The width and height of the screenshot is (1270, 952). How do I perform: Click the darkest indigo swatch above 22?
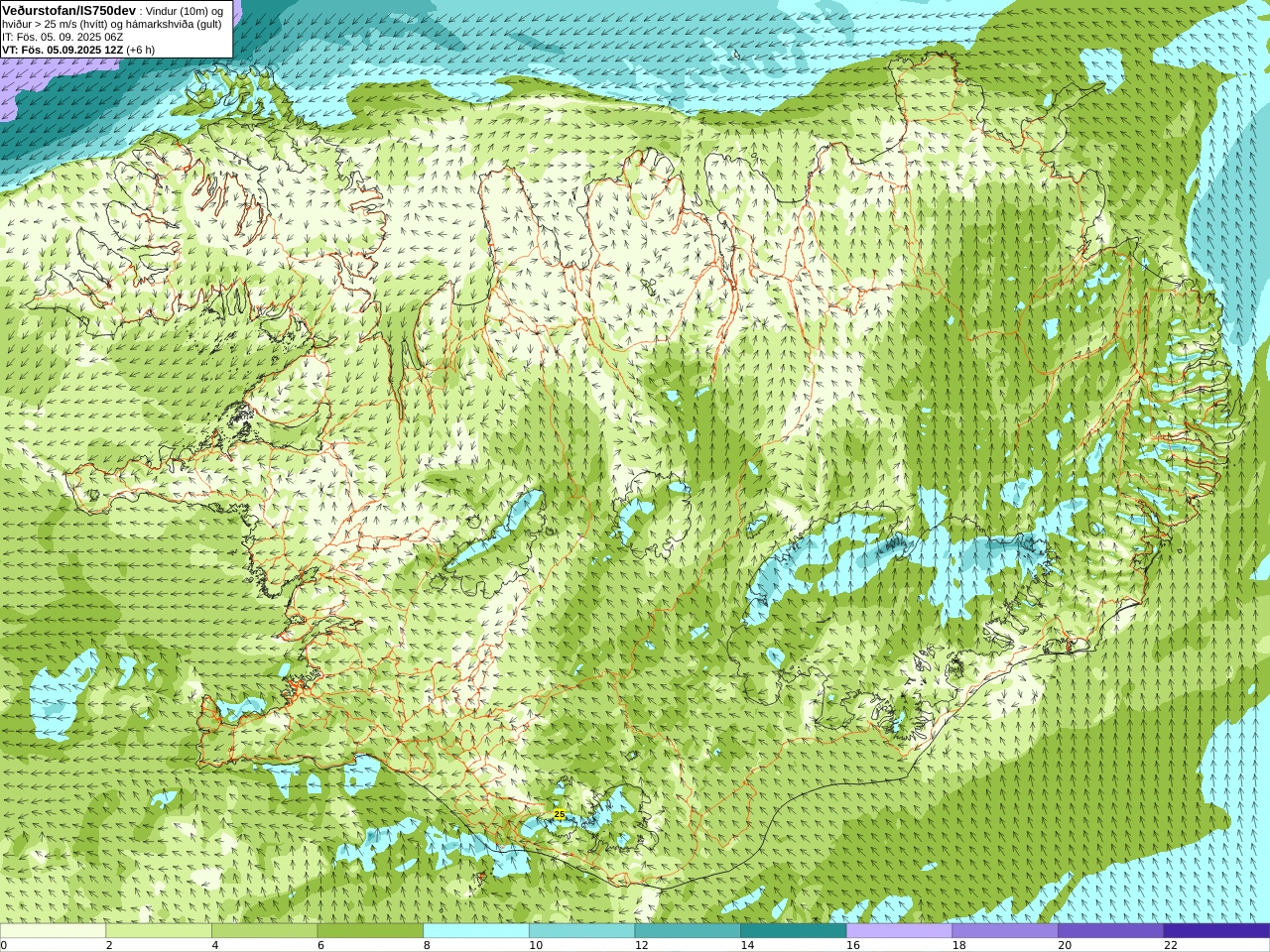(x=1216, y=931)
